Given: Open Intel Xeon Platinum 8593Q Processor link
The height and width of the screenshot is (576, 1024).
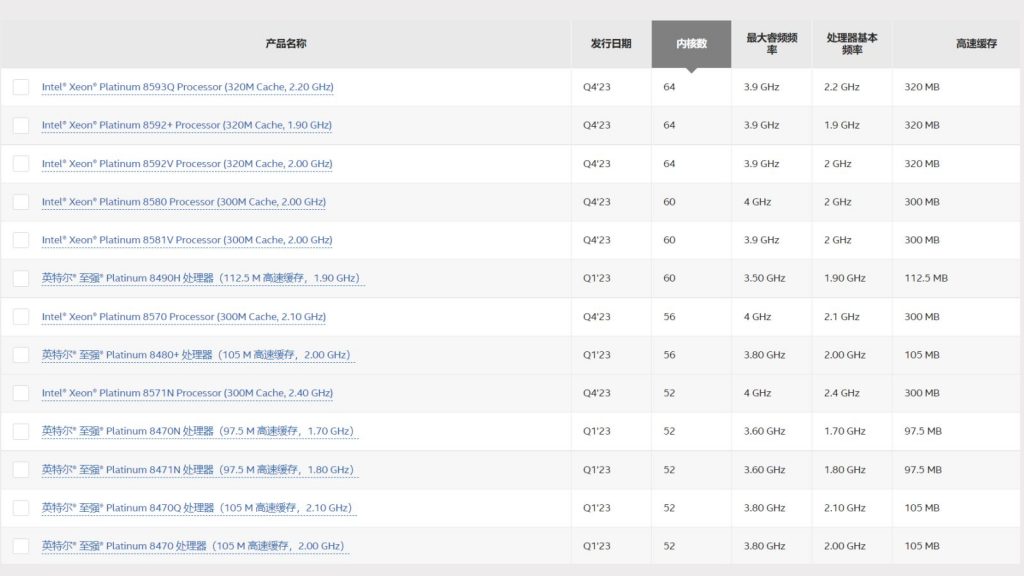Looking at the screenshot, I should tap(187, 87).
